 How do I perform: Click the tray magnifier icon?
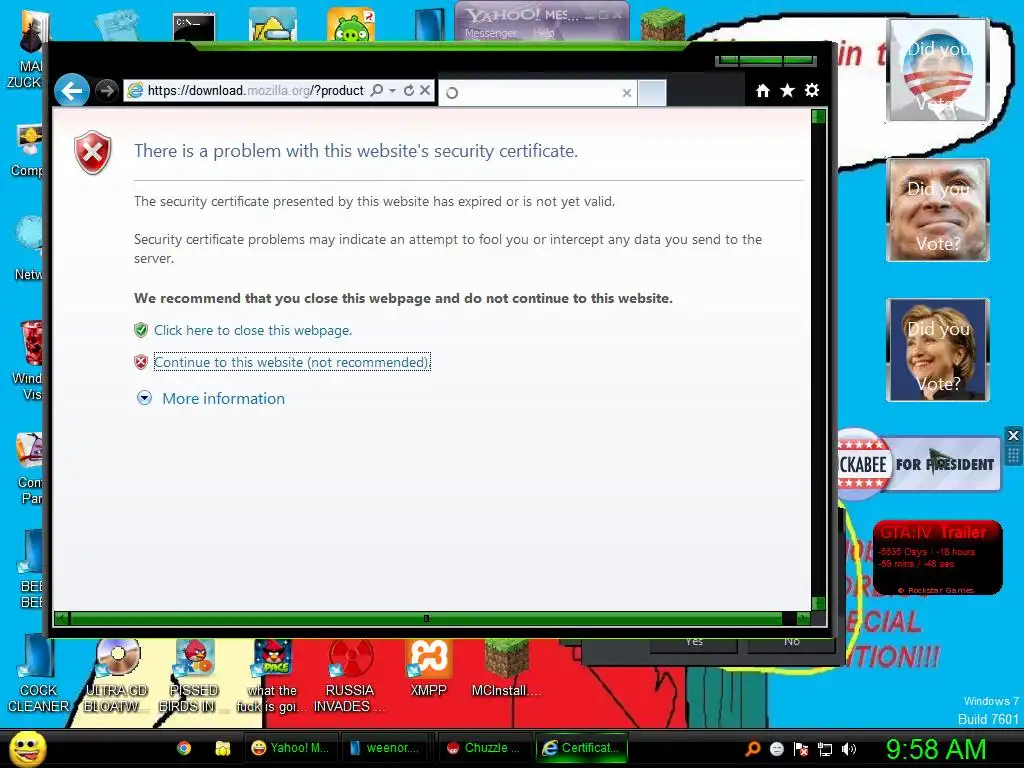[752, 749]
